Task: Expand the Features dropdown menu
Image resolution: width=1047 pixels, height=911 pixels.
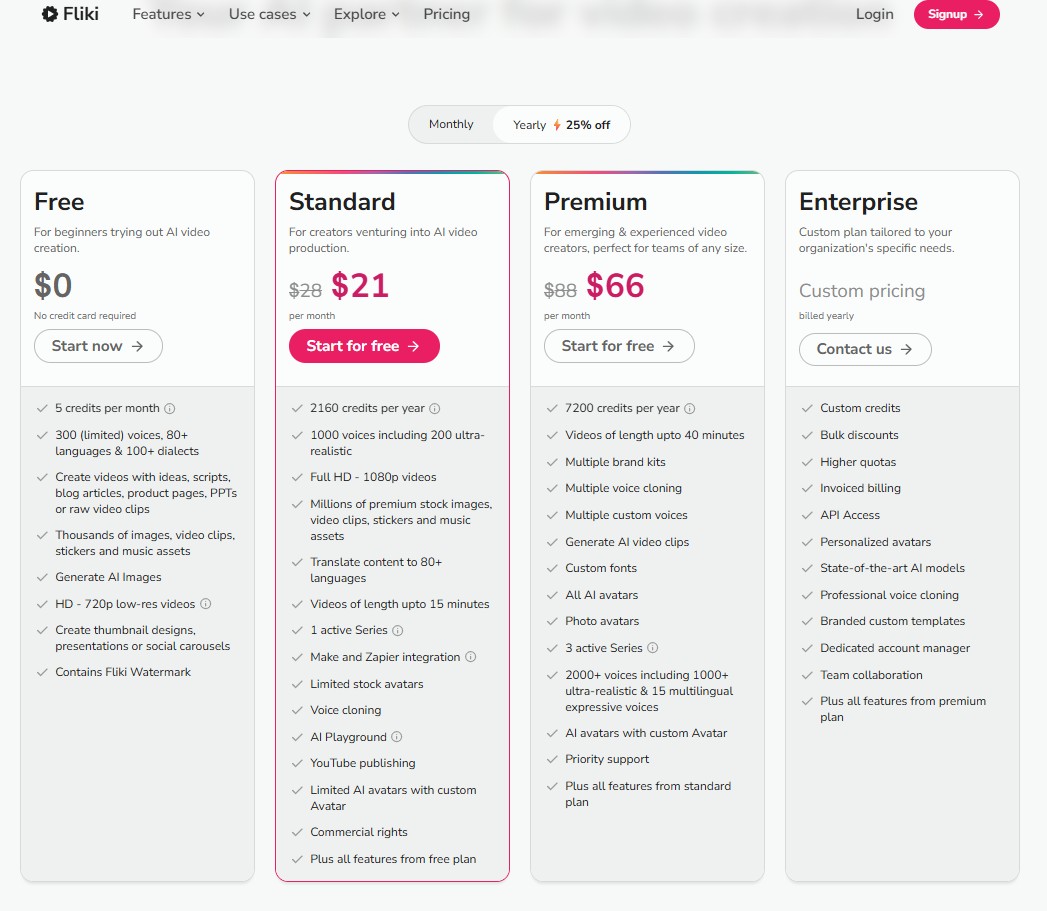Action: pos(167,14)
